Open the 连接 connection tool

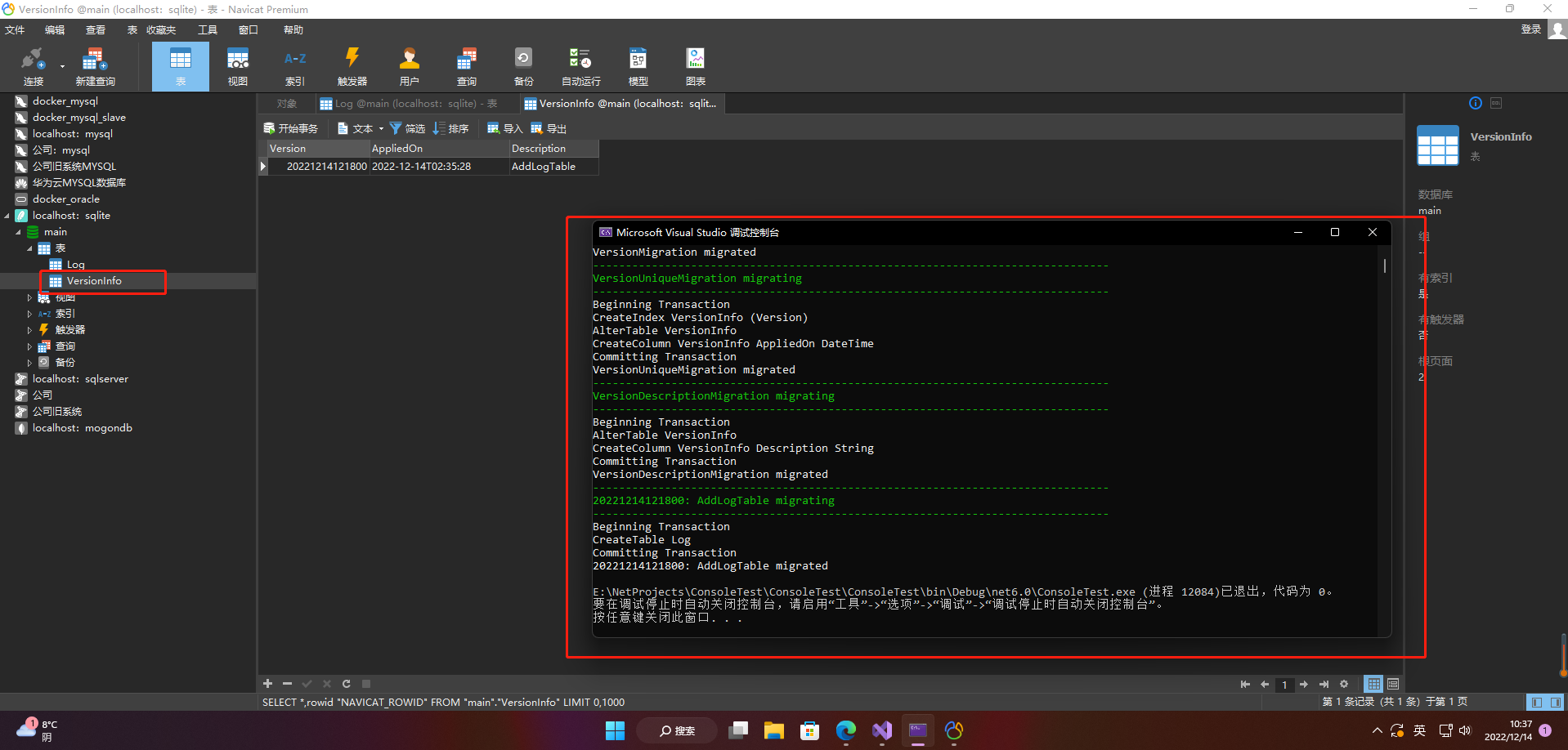34,66
